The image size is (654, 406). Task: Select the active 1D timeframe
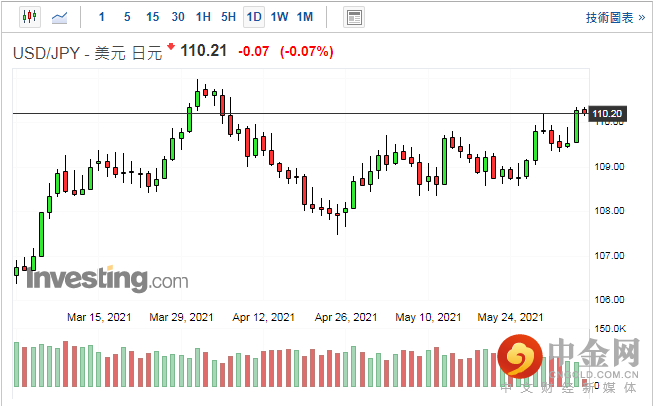coord(254,17)
